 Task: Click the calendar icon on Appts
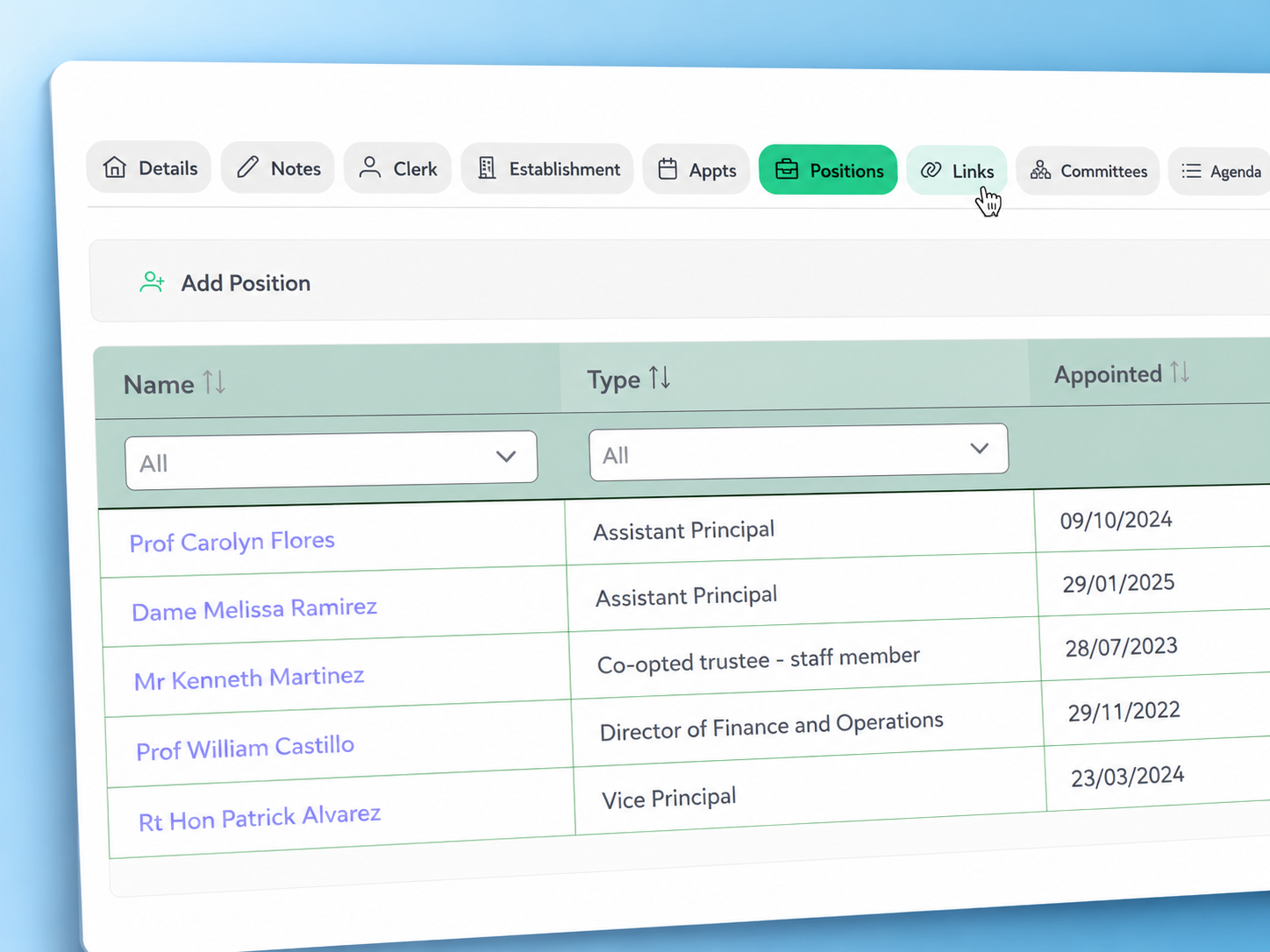[667, 169]
